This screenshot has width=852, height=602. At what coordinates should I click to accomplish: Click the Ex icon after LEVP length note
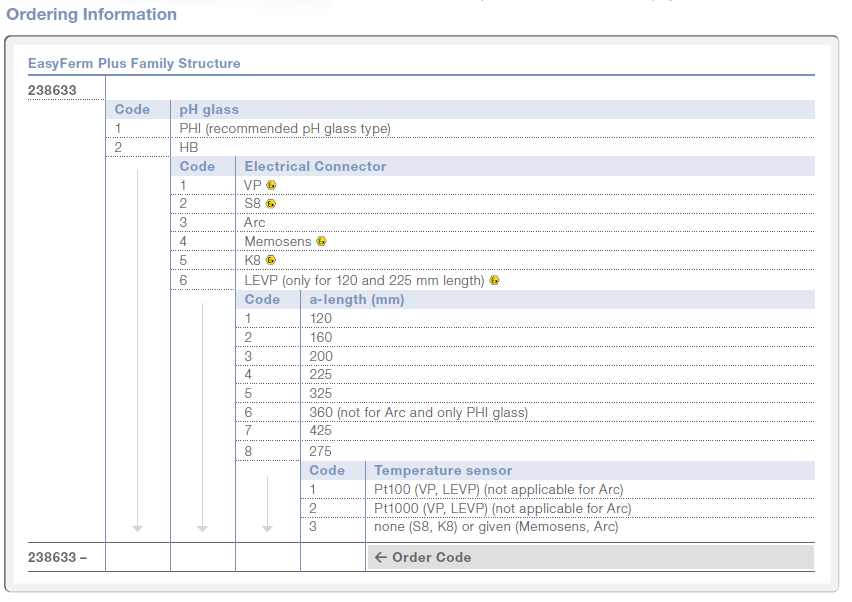494,280
